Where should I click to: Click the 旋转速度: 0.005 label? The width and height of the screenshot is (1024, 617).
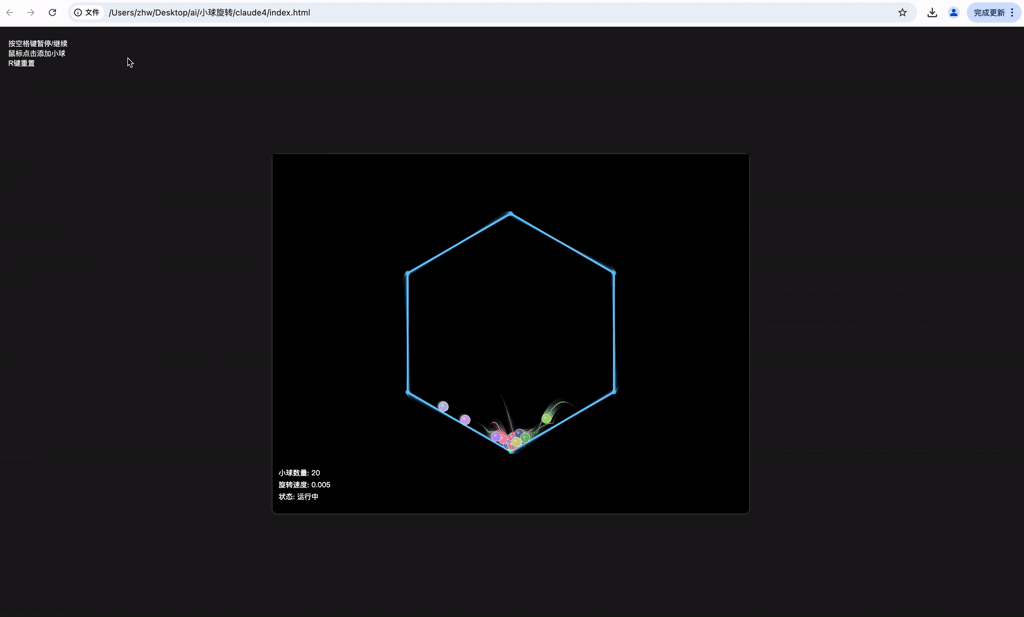pyautogui.click(x=304, y=484)
